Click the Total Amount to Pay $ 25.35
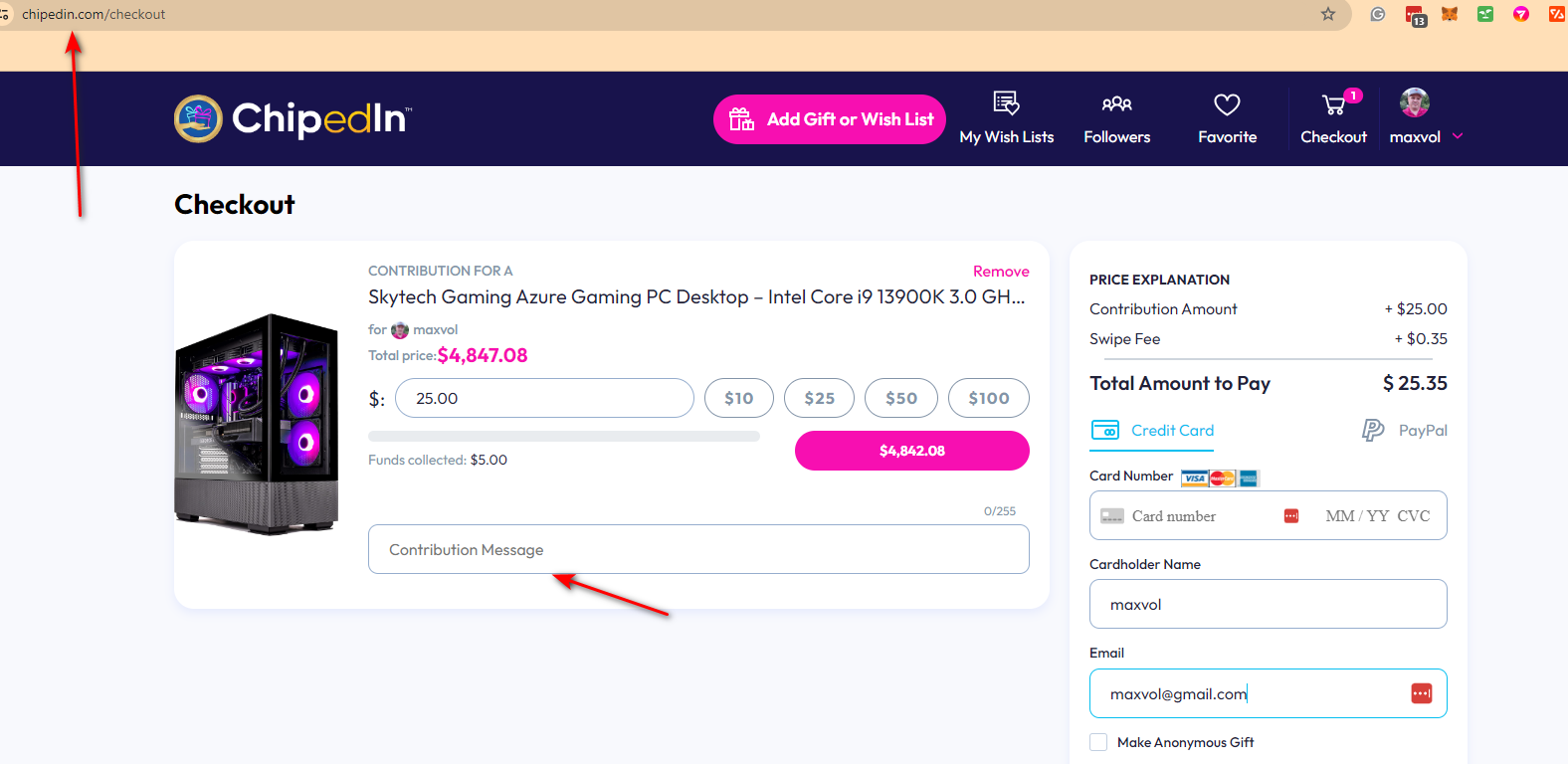The image size is (1568, 764). pos(1415,383)
